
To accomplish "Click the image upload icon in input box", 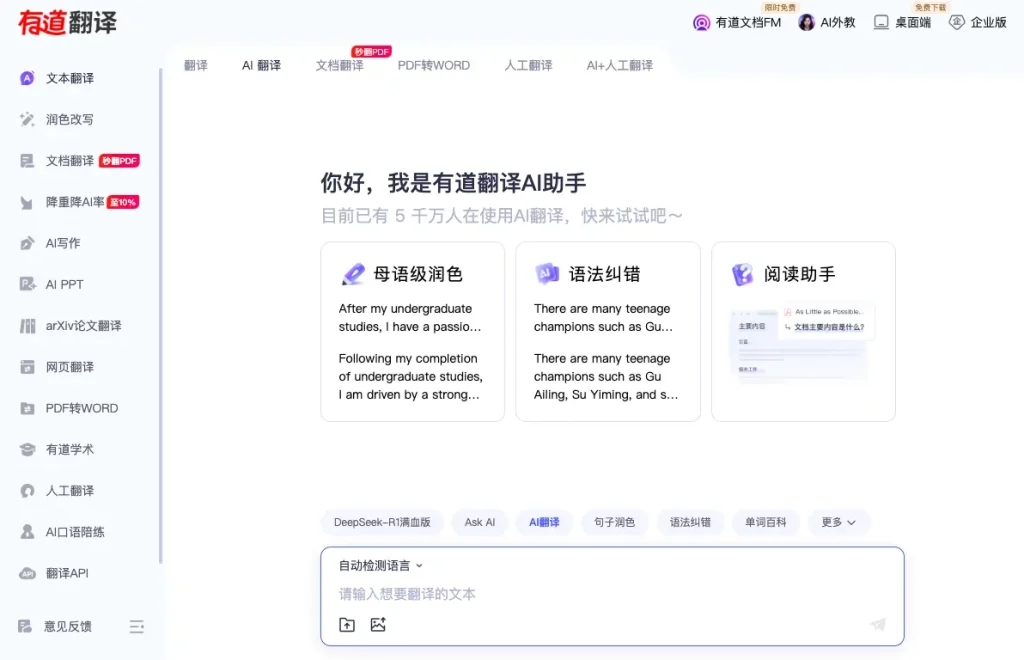I will tap(378, 625).
